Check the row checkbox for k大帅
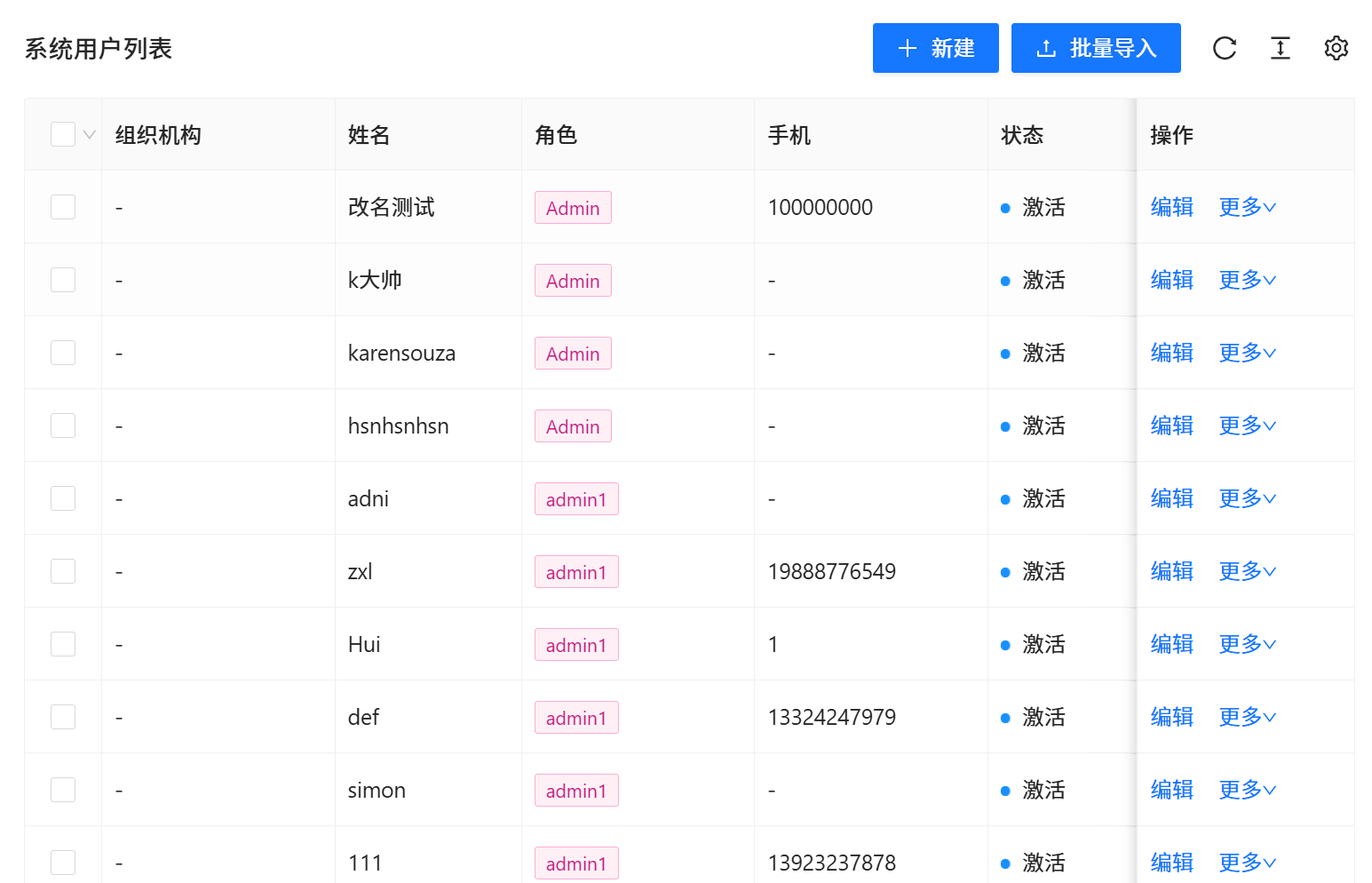Viewport: 1372px width, 883px height. (63, 280)
